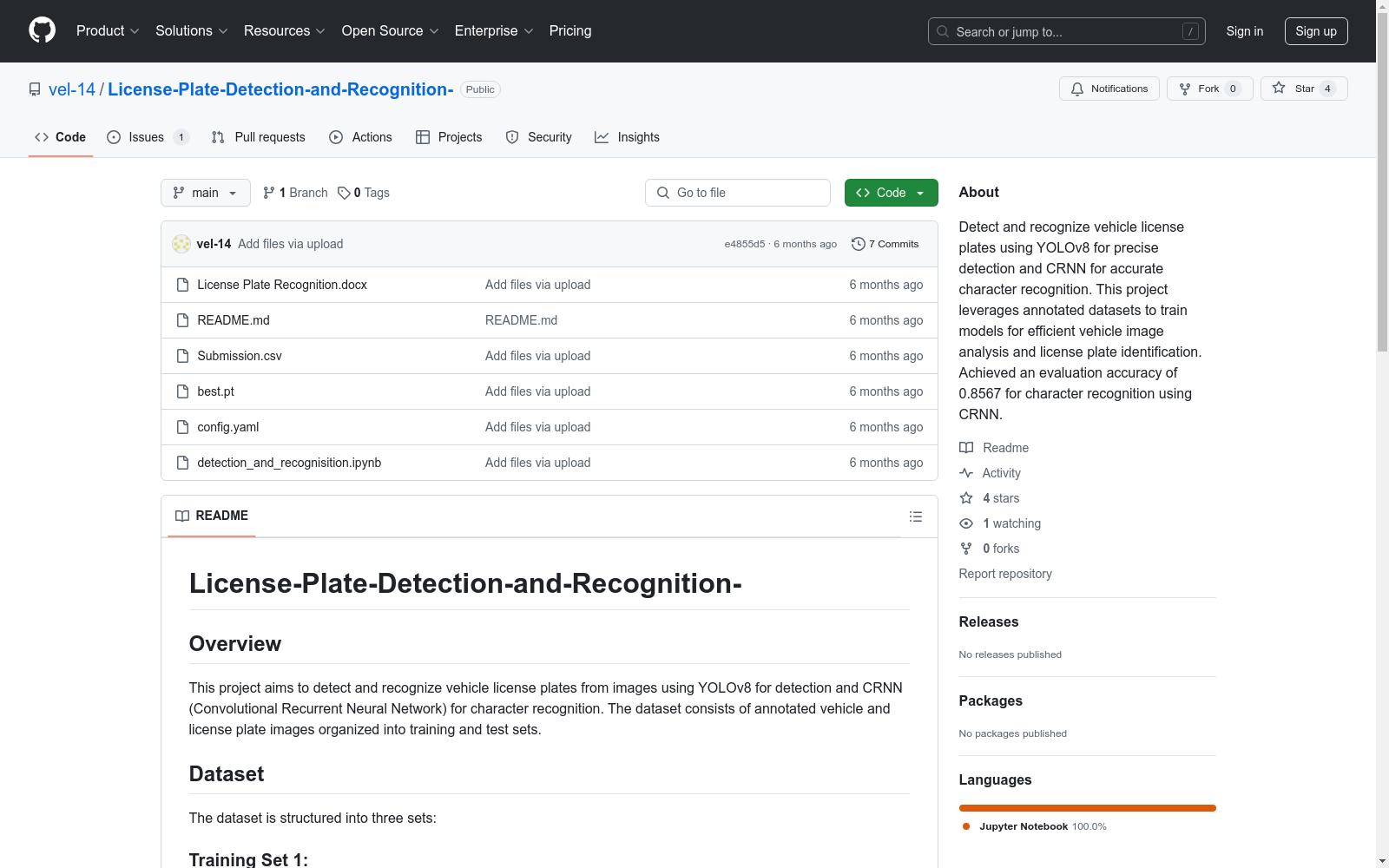Click the Go to file search field

pyautogui.click(x=738, y=193)
